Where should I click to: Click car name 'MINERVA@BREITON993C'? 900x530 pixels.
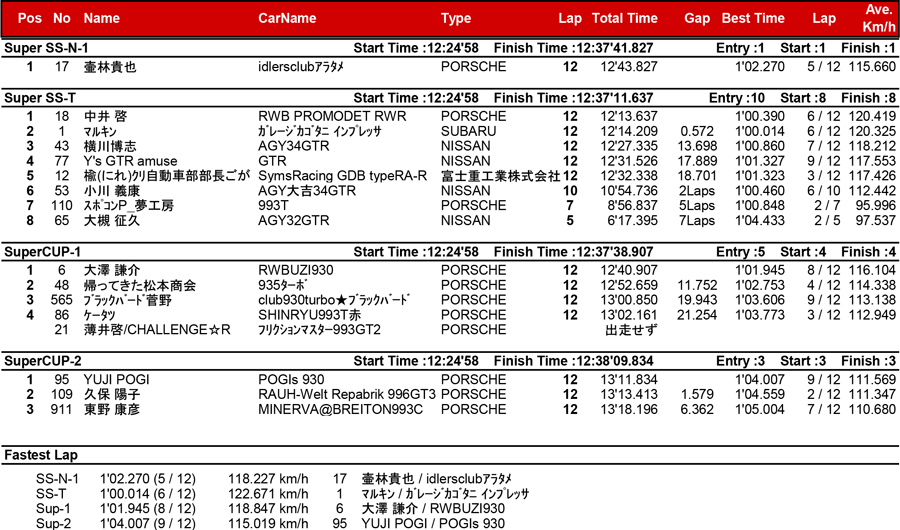point(340,410)
